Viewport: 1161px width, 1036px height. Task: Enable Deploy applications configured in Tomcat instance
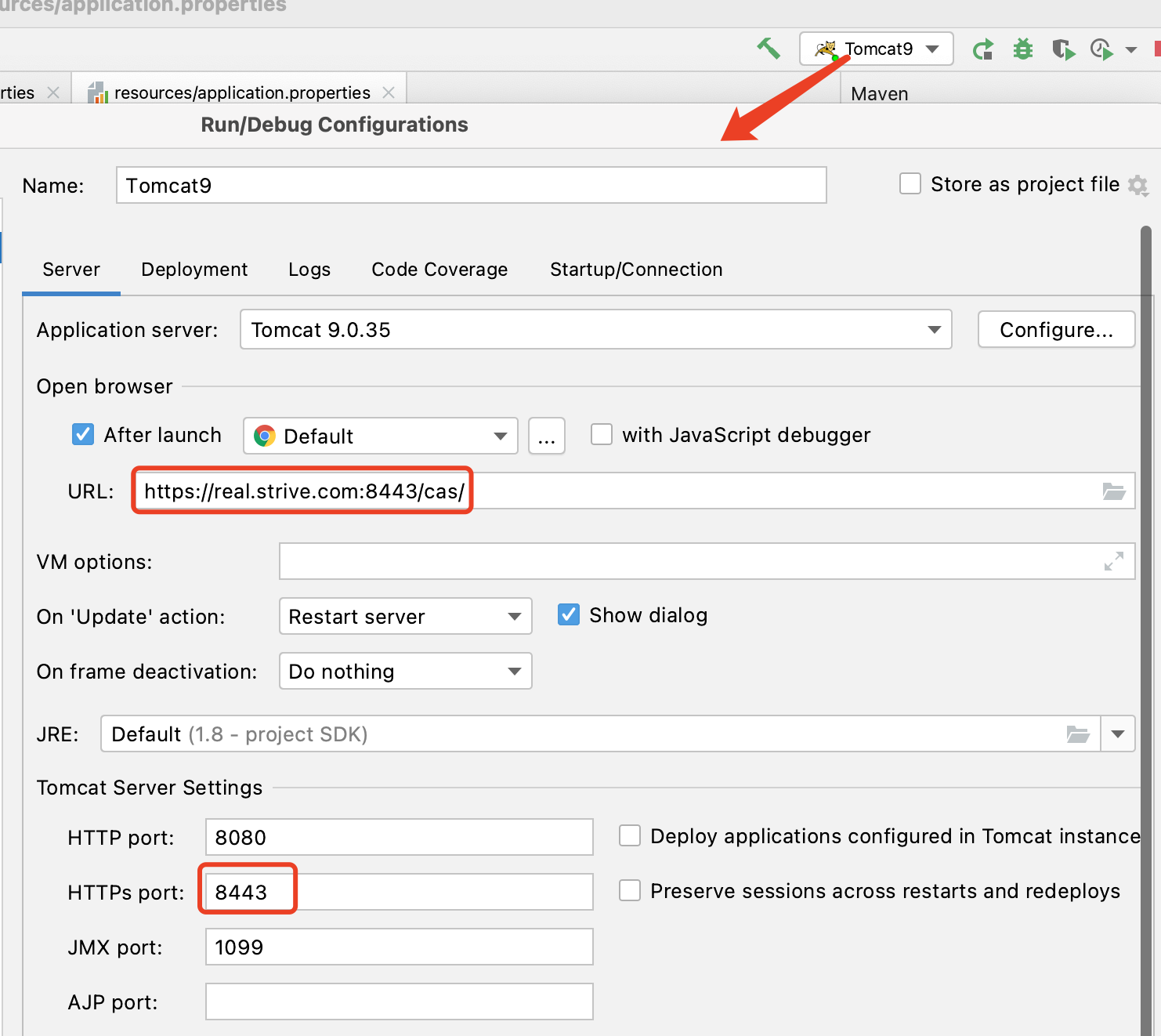pos(630,835)
